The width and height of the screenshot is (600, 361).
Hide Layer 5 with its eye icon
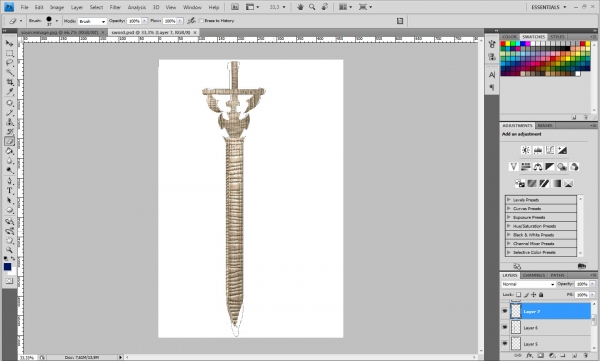coord(505,344)
